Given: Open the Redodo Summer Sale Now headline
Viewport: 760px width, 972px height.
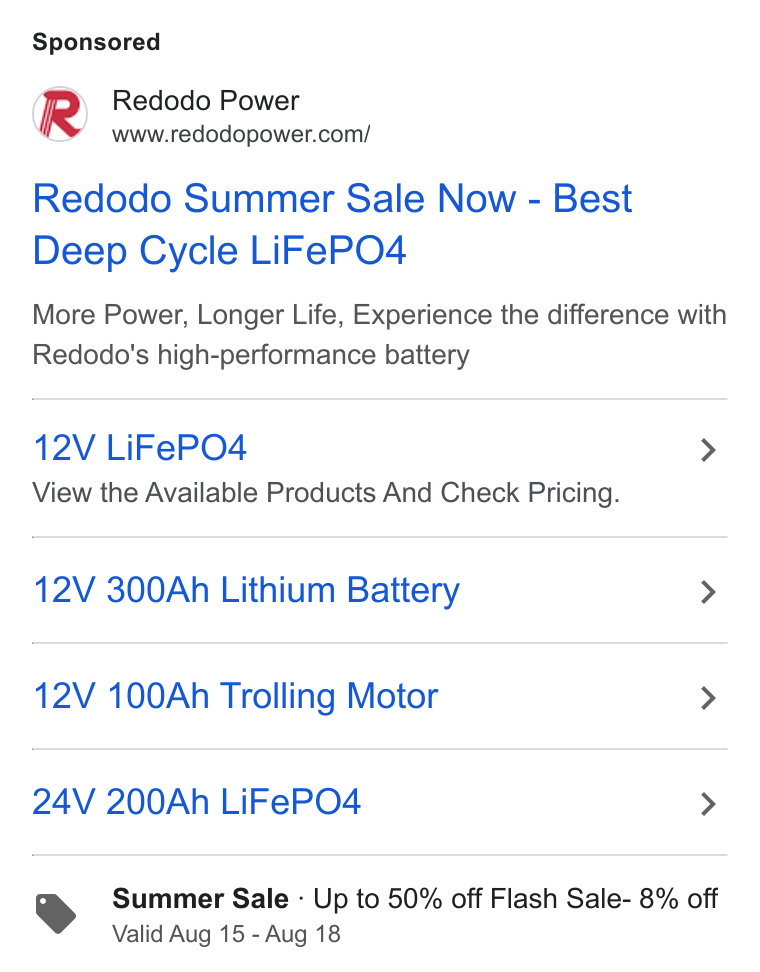Looking at the screenshot, I should pyautogui.click(x=332, y=224).
